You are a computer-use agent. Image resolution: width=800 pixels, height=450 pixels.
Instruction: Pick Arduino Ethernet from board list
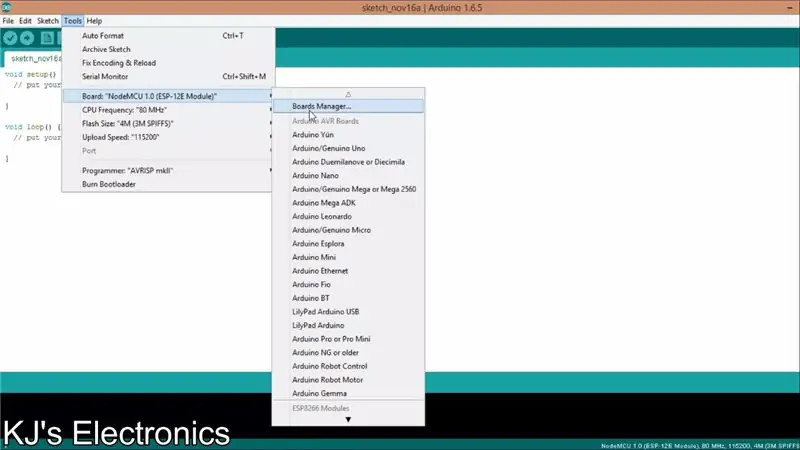click(348, 271)
